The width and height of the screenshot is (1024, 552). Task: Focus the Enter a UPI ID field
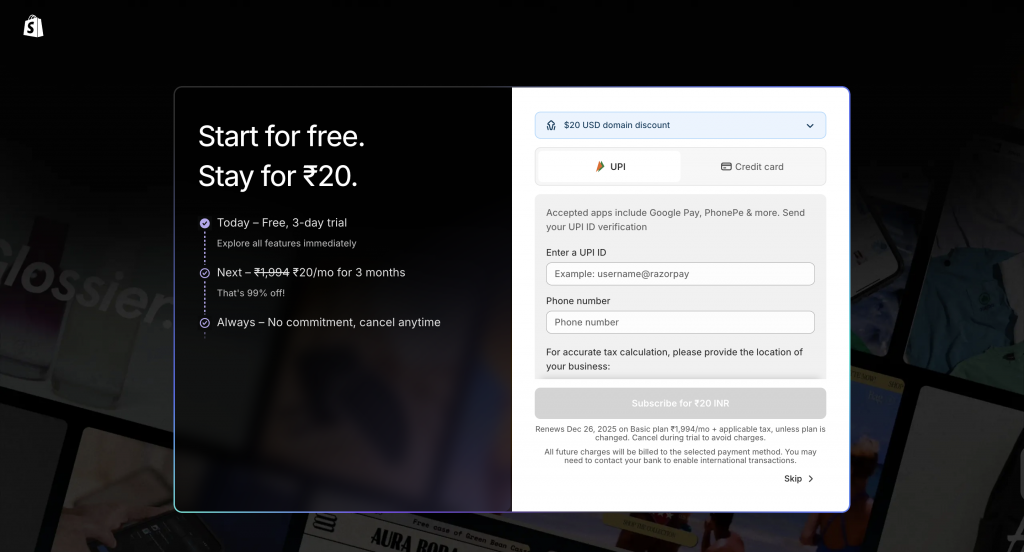[680, 274]
